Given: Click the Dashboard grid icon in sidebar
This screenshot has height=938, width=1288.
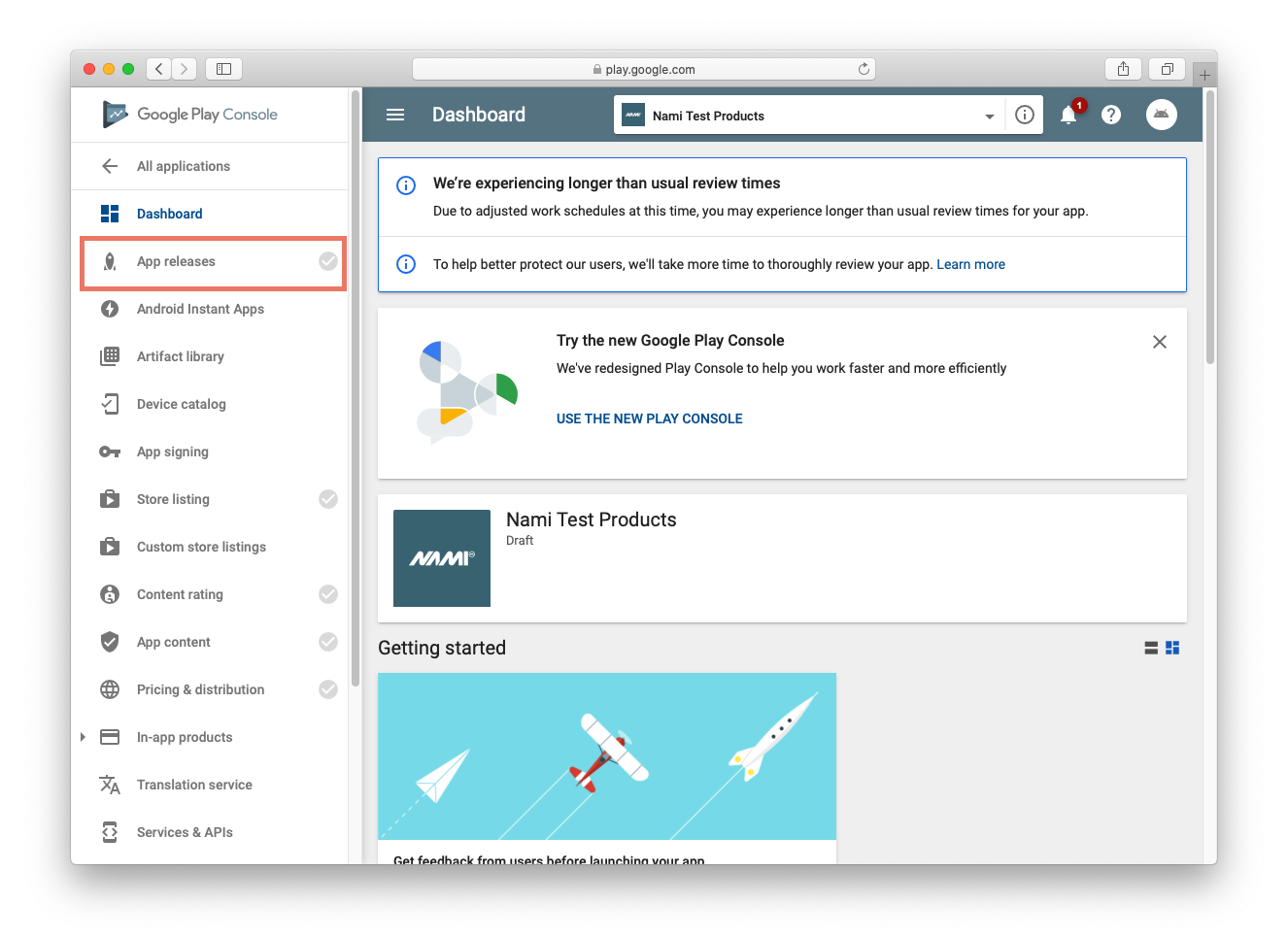Looking at the screenshot, I should tap(110, 214).
